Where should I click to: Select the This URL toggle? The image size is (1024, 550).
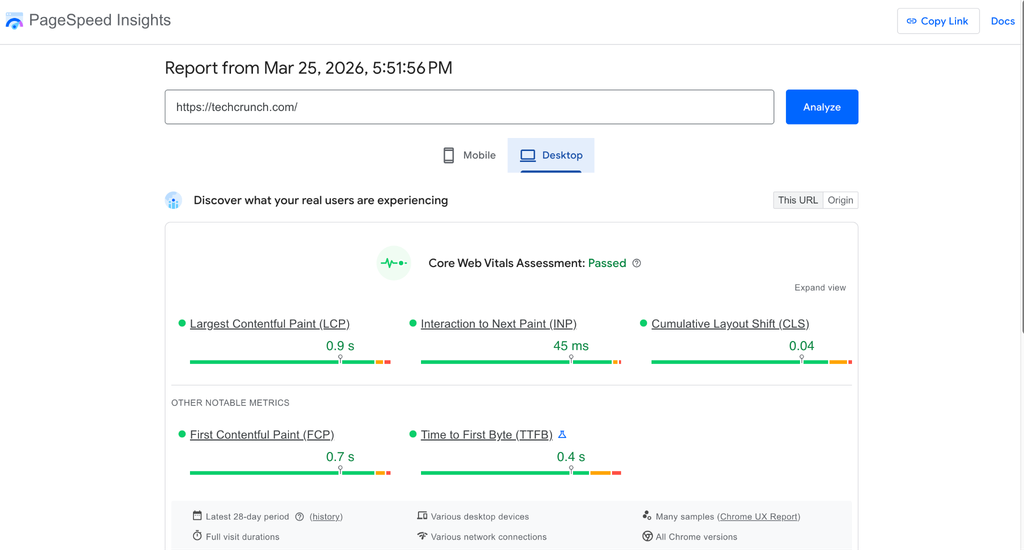[797, 201]
